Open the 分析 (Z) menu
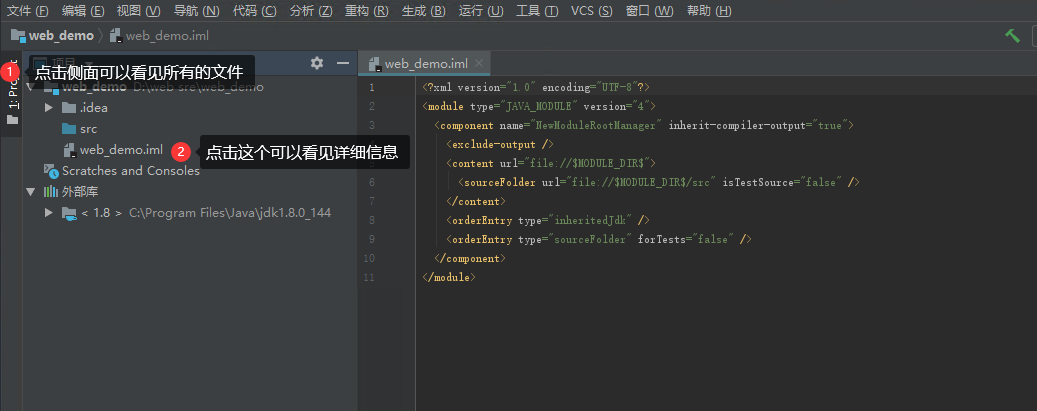Screen dimensions: 1037x411 click(x=311, y=11)
